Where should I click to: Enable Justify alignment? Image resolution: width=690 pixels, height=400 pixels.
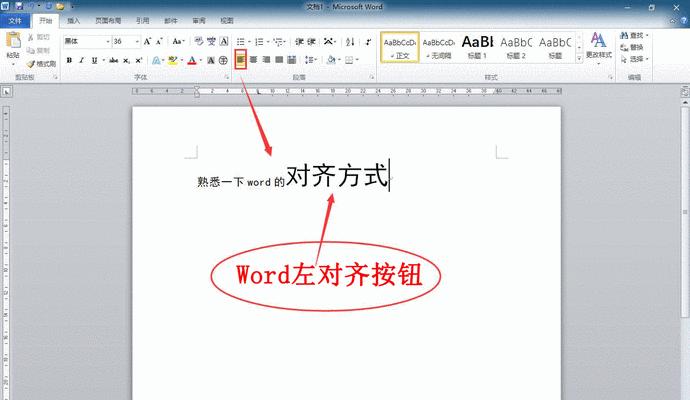point(279,59)
